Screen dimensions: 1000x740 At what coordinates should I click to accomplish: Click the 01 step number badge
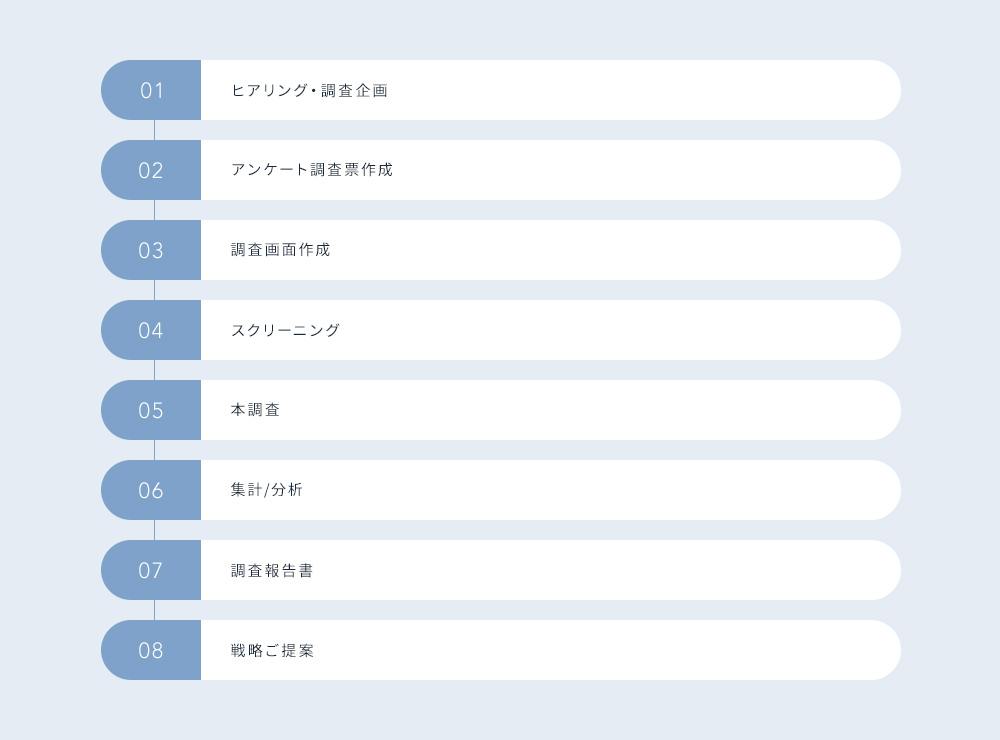[x=151, y=90]
